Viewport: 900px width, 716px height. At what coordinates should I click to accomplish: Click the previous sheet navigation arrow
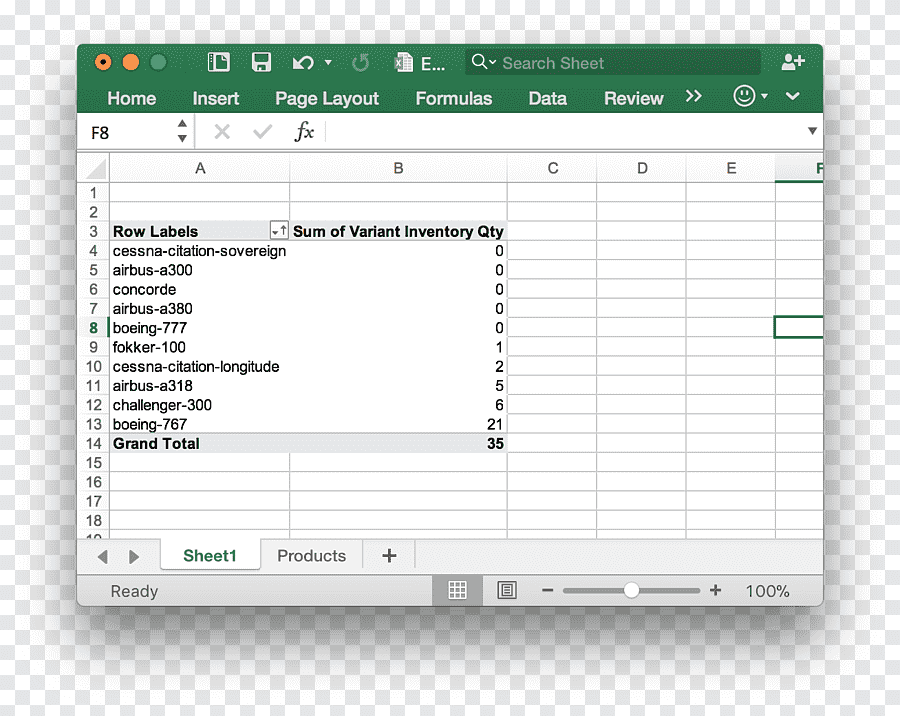click(103, 555)
